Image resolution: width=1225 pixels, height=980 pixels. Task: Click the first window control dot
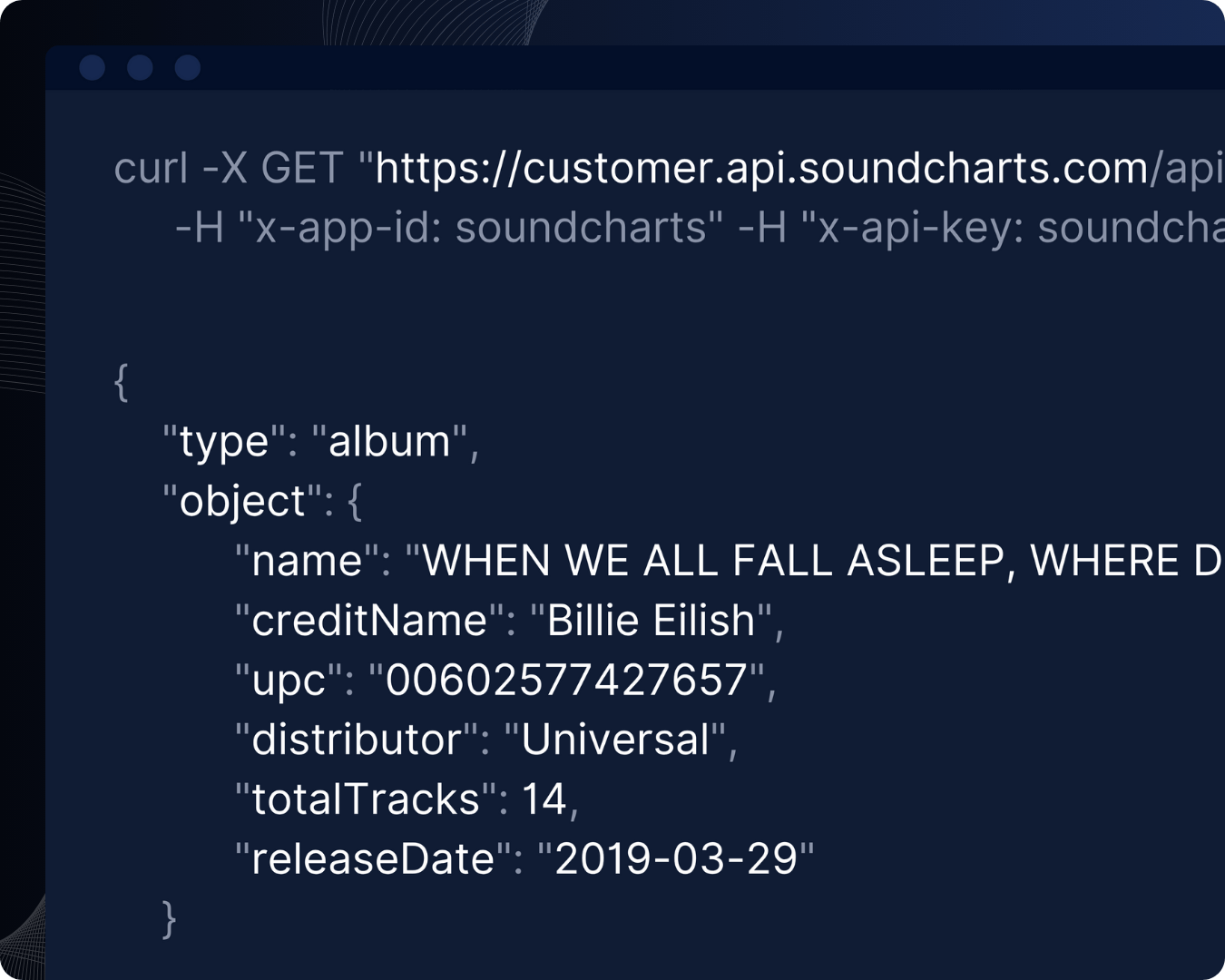[93, 68]
